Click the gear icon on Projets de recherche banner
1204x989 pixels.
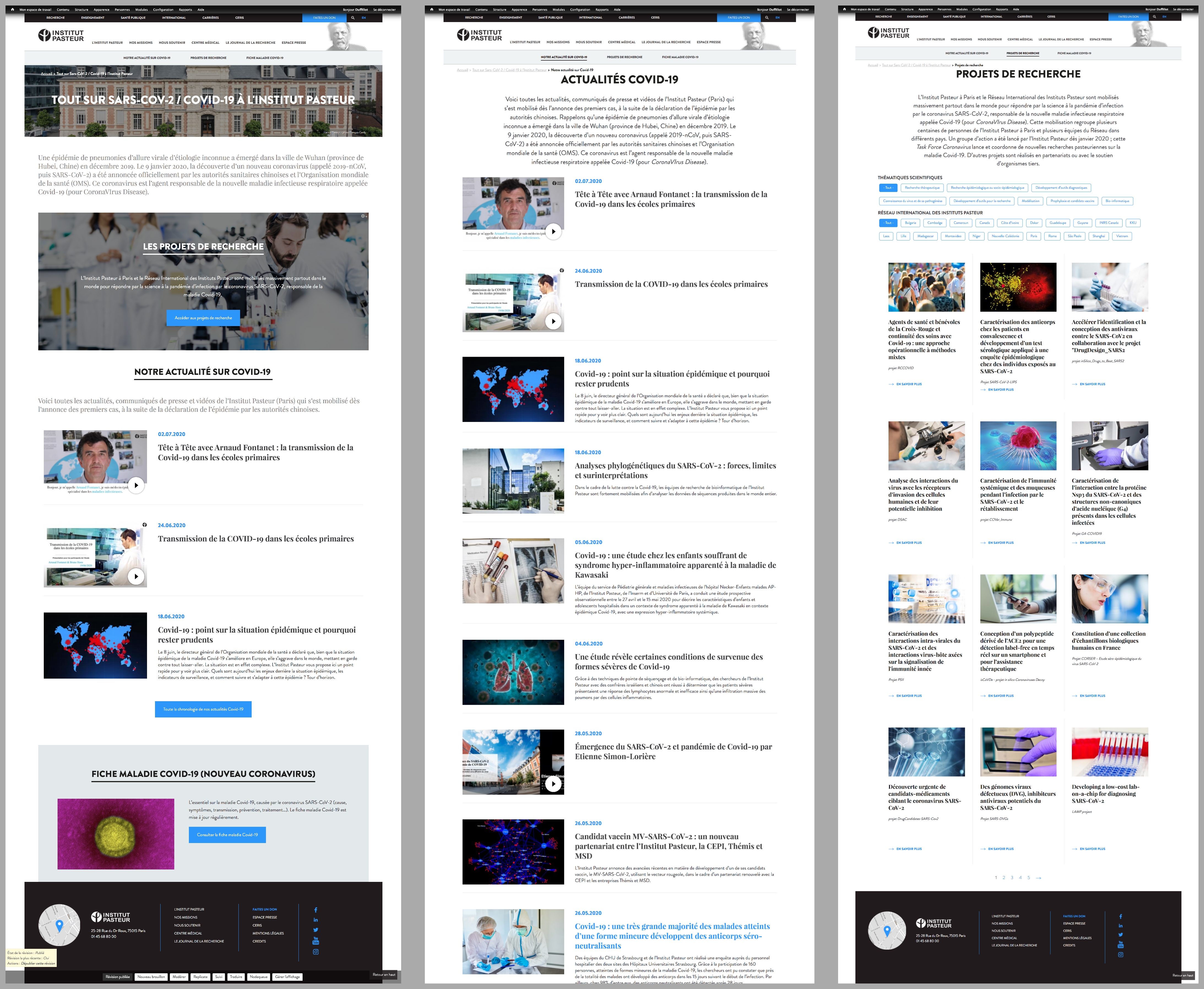363,216
